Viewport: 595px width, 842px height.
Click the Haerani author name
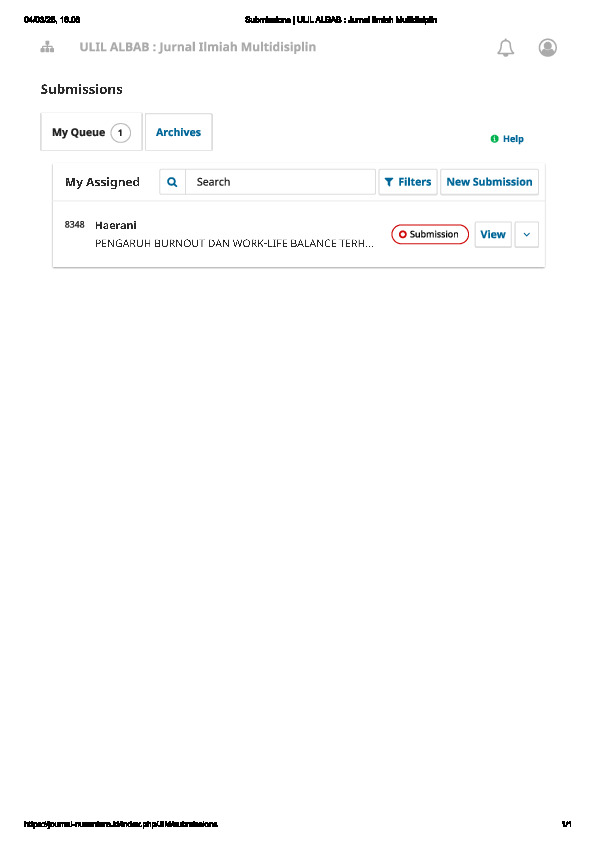tap(116, 225)
